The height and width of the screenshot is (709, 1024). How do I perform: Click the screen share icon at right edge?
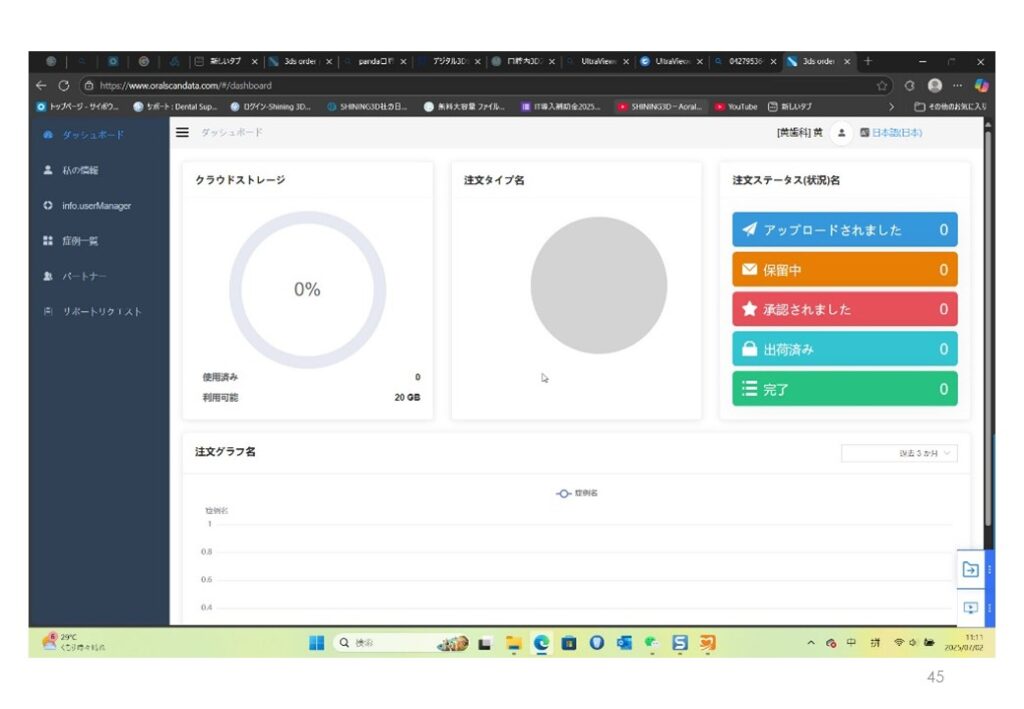tap(970, 607)
